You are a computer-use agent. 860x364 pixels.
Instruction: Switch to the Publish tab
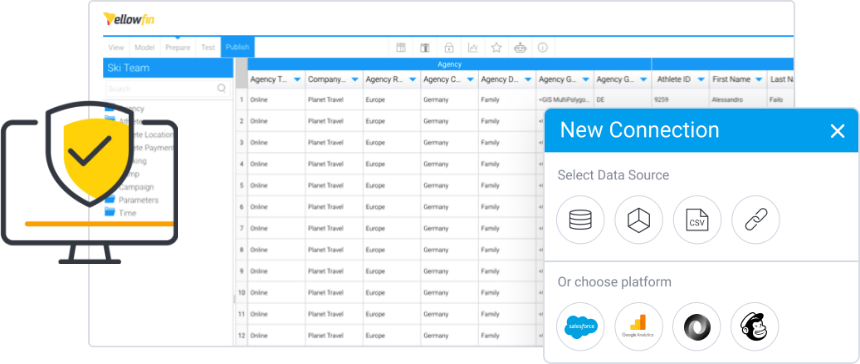(x=237, y=48)
